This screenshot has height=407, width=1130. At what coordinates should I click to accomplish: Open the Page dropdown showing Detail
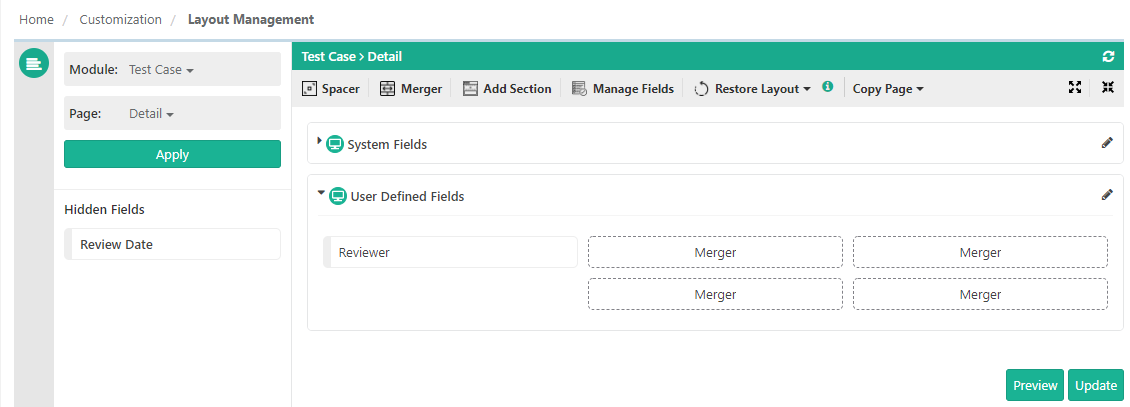[x=151, y=114]
